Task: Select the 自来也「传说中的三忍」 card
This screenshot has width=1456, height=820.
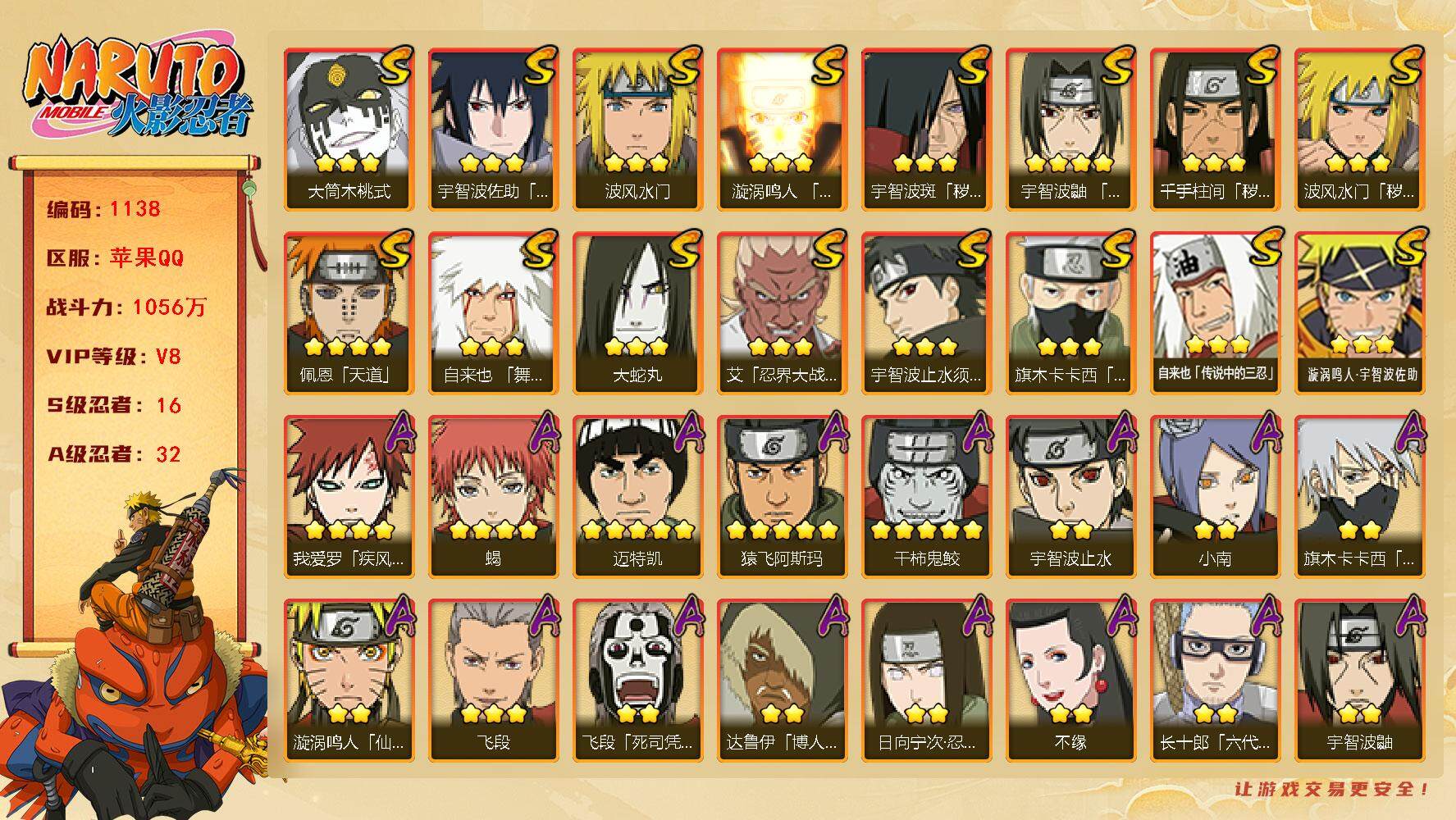Action: (1215, 313)
